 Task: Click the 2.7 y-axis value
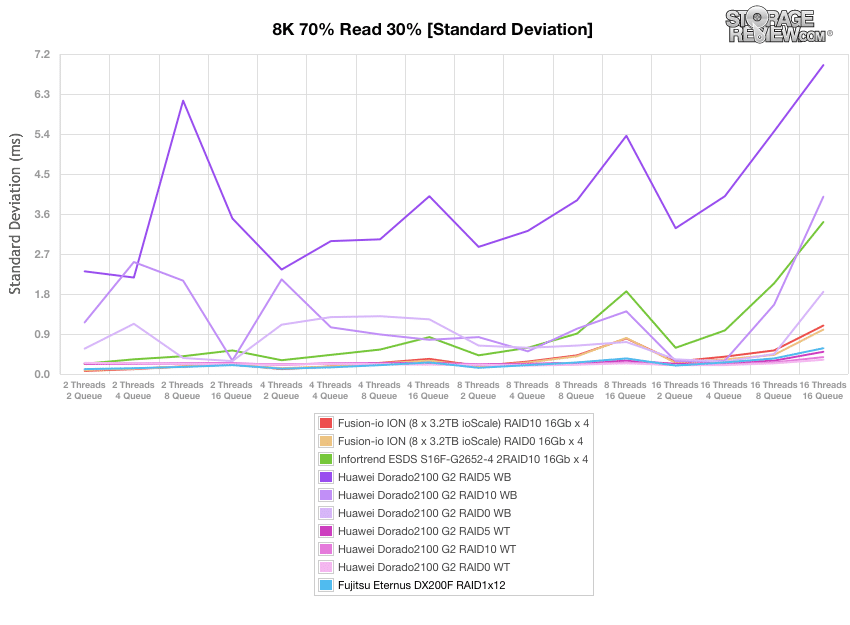(x=42, y=254)
